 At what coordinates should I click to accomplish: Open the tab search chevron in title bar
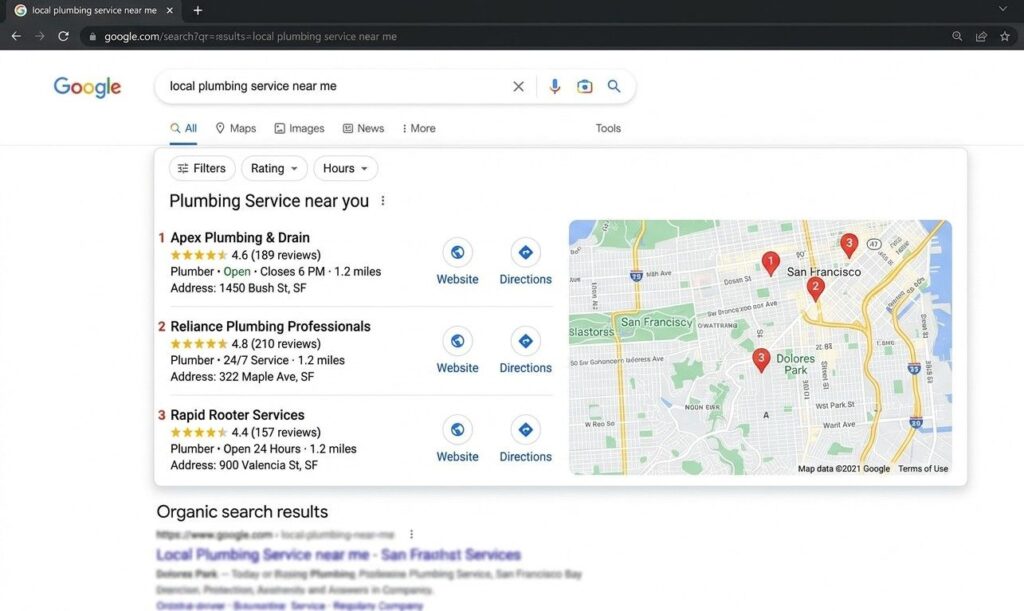1002,9
